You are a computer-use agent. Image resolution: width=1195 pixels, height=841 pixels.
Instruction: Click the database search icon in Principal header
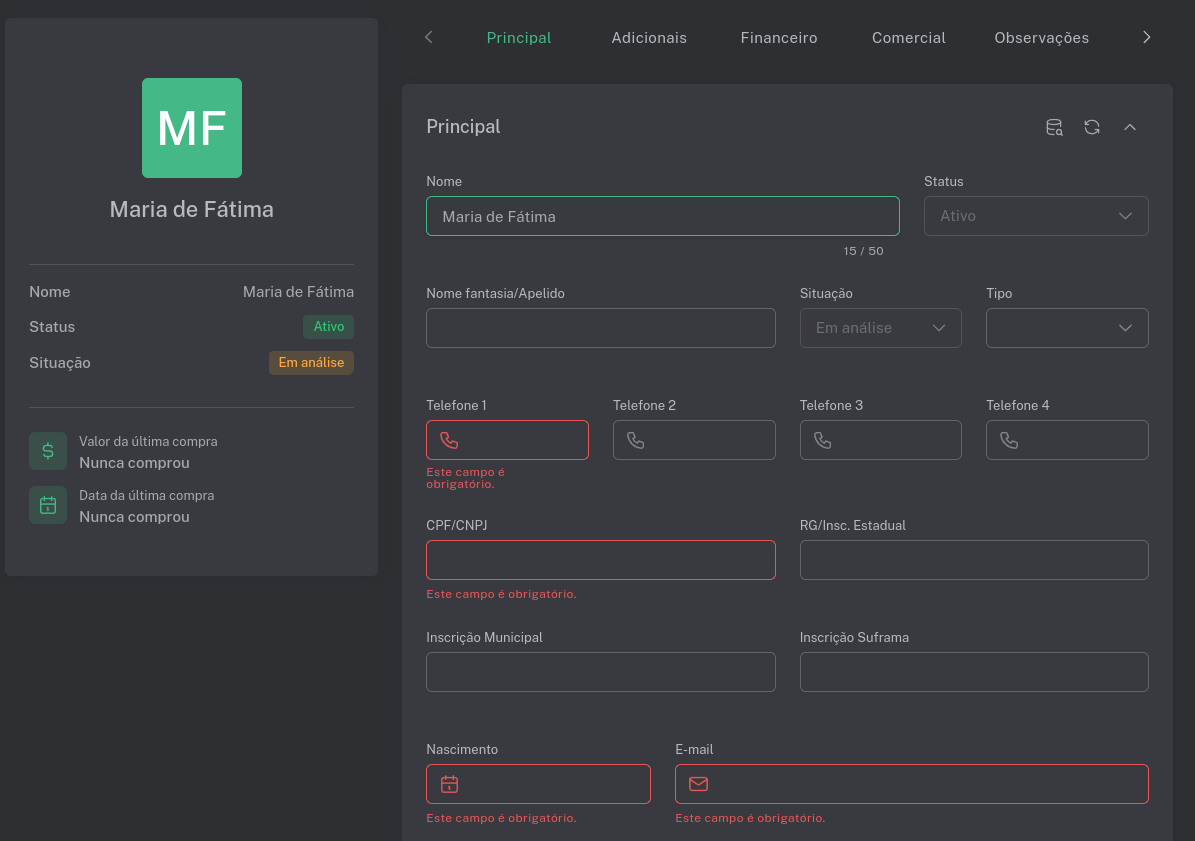[1054, 127]
